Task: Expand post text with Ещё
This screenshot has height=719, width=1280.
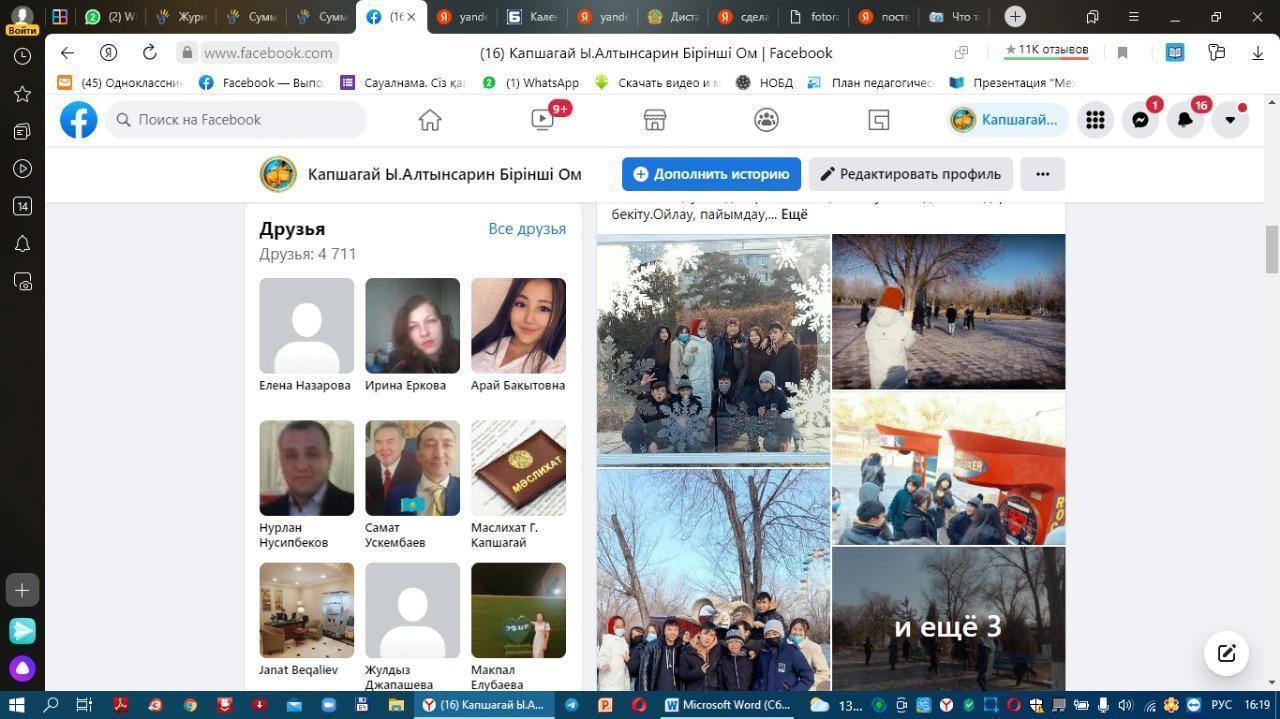Action: [794, 214]
